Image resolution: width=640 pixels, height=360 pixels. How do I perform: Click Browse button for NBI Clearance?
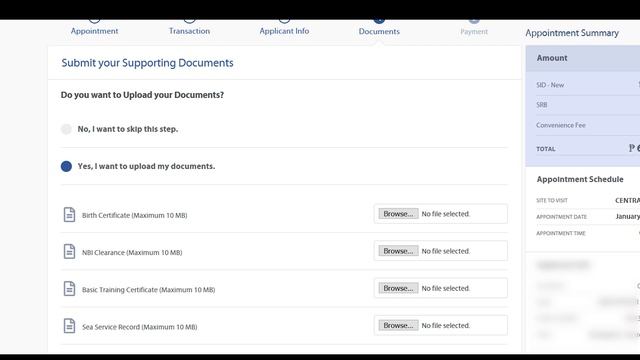click(398, 251)
